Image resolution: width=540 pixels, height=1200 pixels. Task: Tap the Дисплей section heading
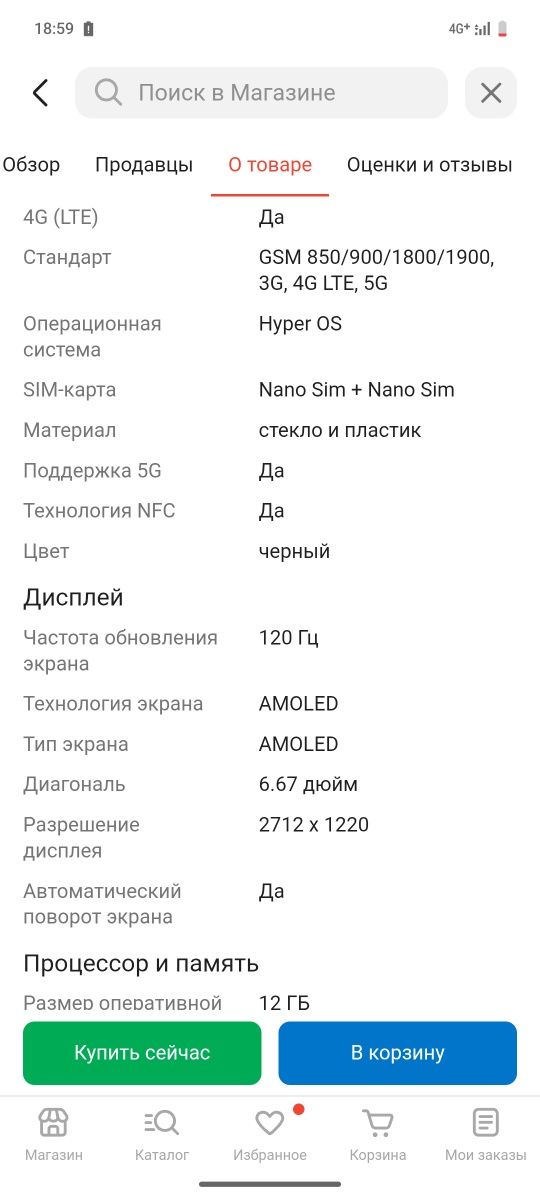click(74, 598)
